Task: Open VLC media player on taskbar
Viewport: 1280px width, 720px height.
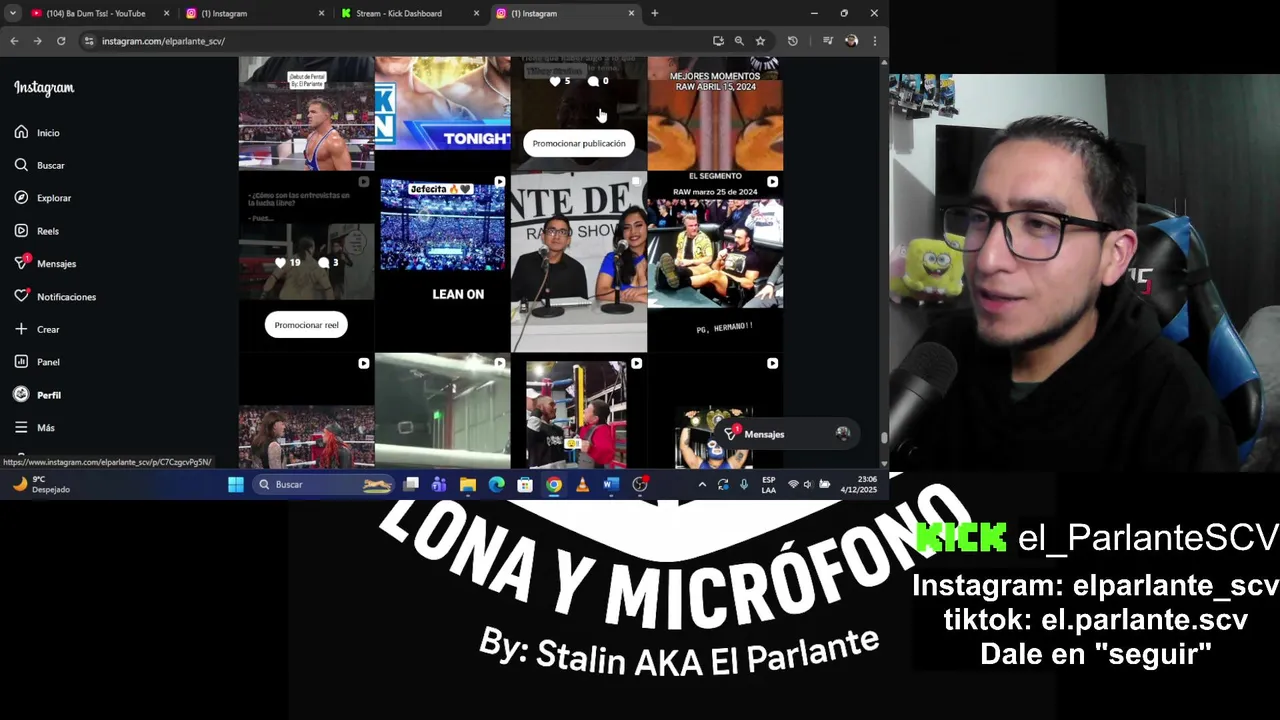Action: 582,484
